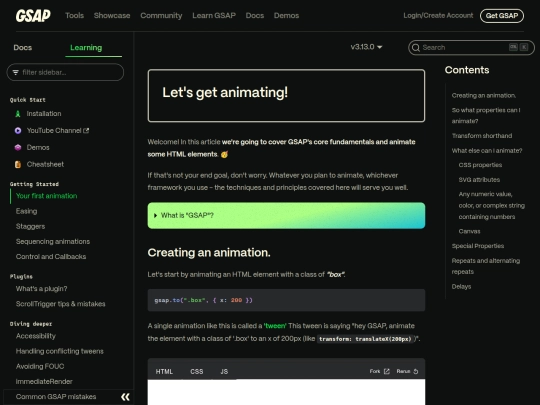540x405 pixels.
Task: Click the Get GSAP button
Action: (502, 15)
